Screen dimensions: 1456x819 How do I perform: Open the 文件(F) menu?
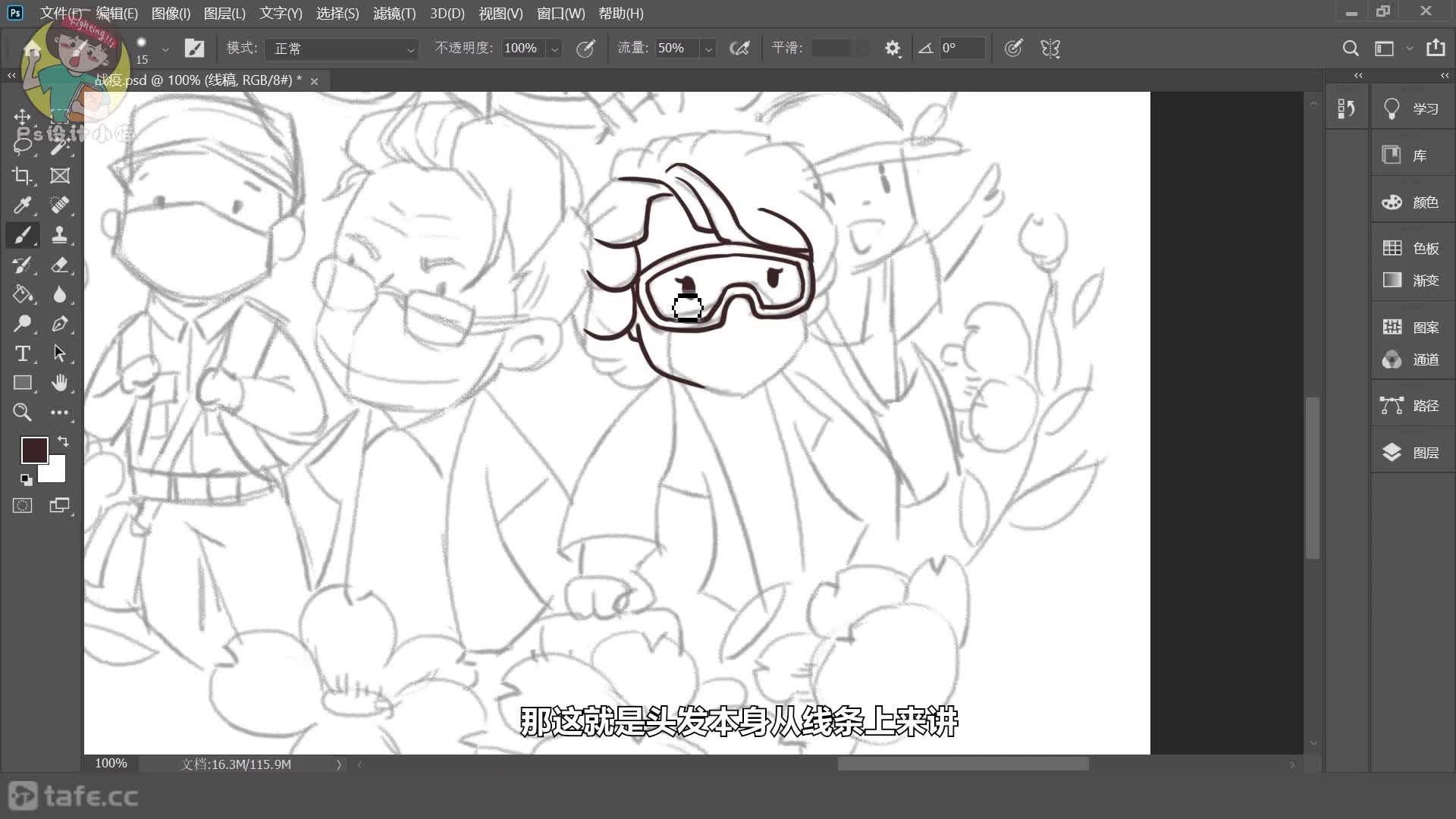click(x=61, y=14)
